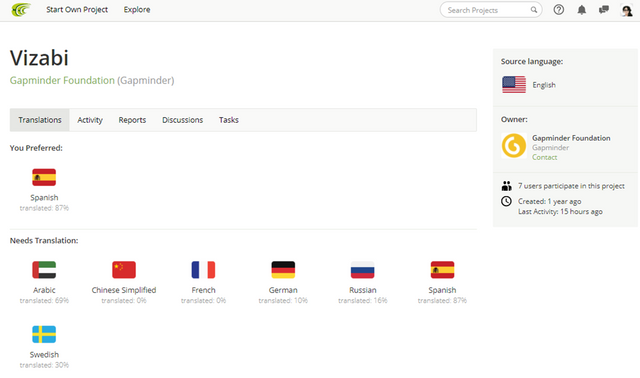Open Start Own Project
640x378 pixels.
coord(77,9)
